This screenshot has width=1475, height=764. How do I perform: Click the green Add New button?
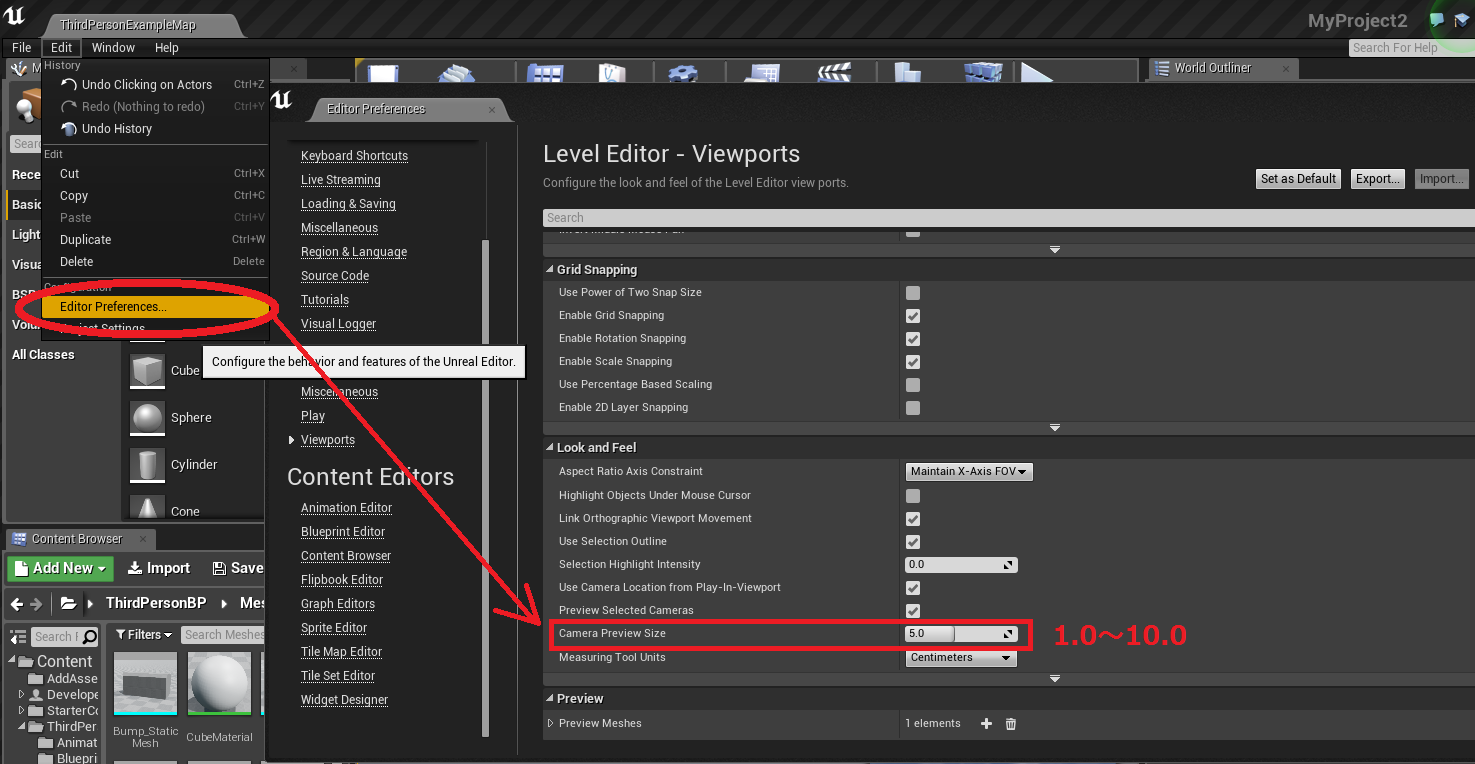click(59, 568)
